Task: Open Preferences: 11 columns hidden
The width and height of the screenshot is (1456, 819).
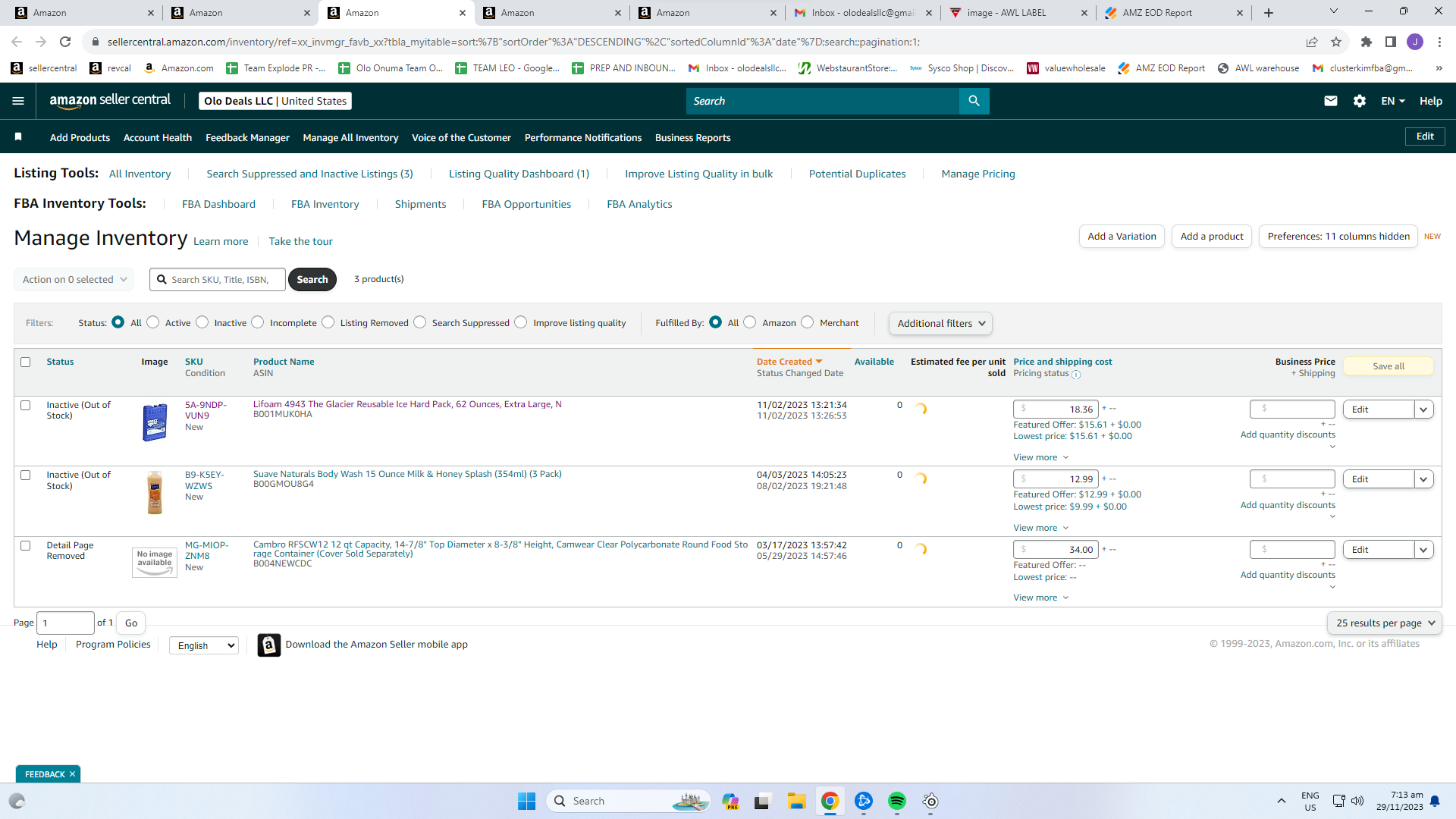Action: coord(1338,237)
